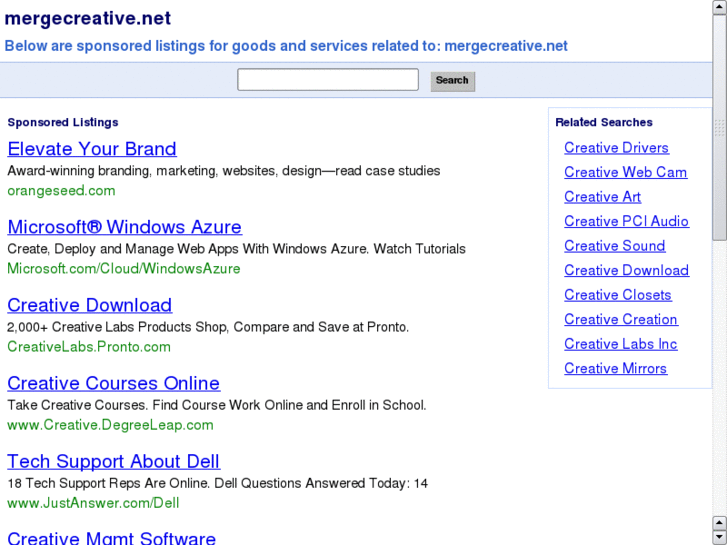Click the 2,000+ Creative Labs Products description
727x545 pixels.
point(208,327)
